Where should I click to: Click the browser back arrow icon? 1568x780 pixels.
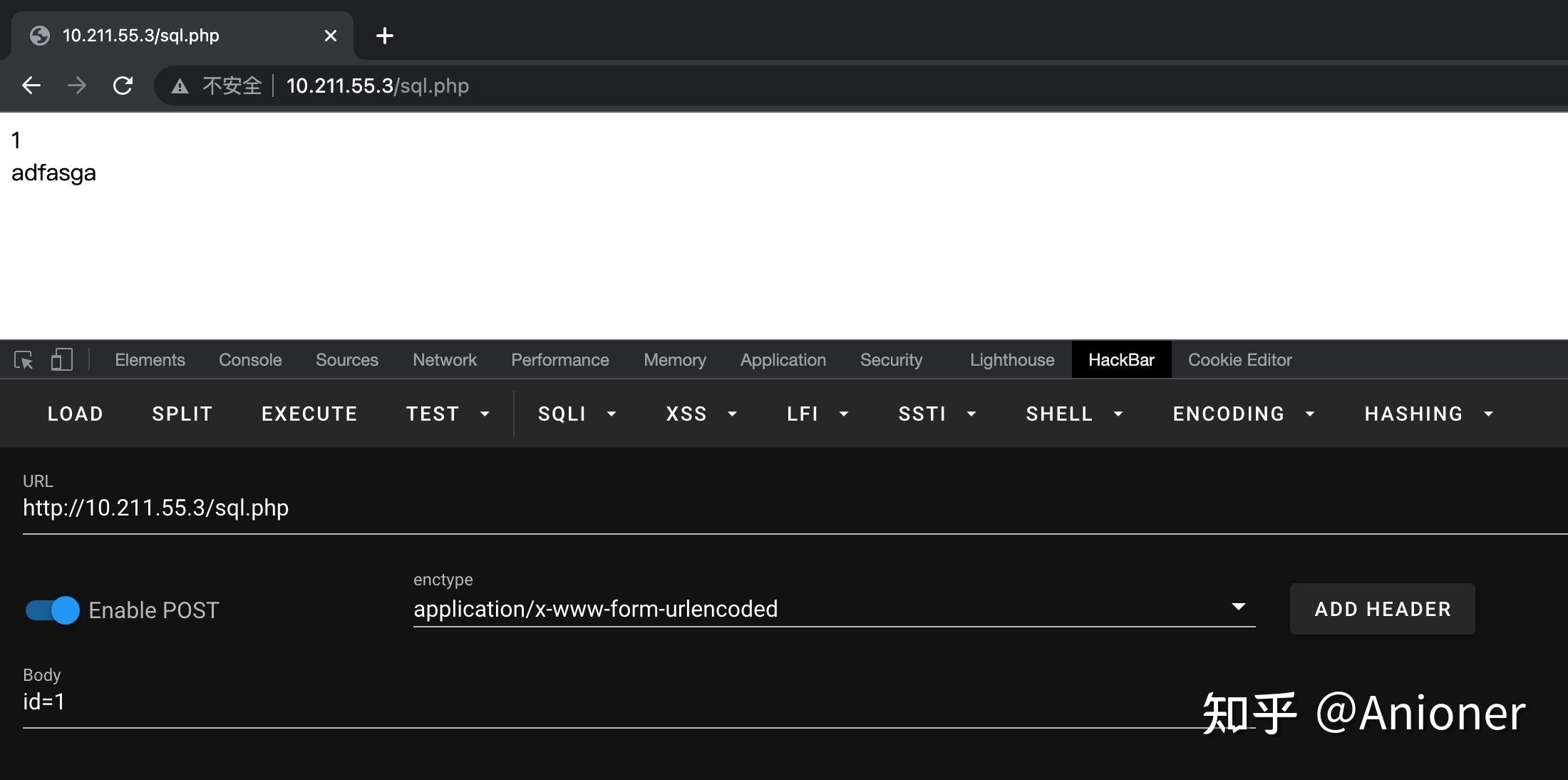click(31, 86)
